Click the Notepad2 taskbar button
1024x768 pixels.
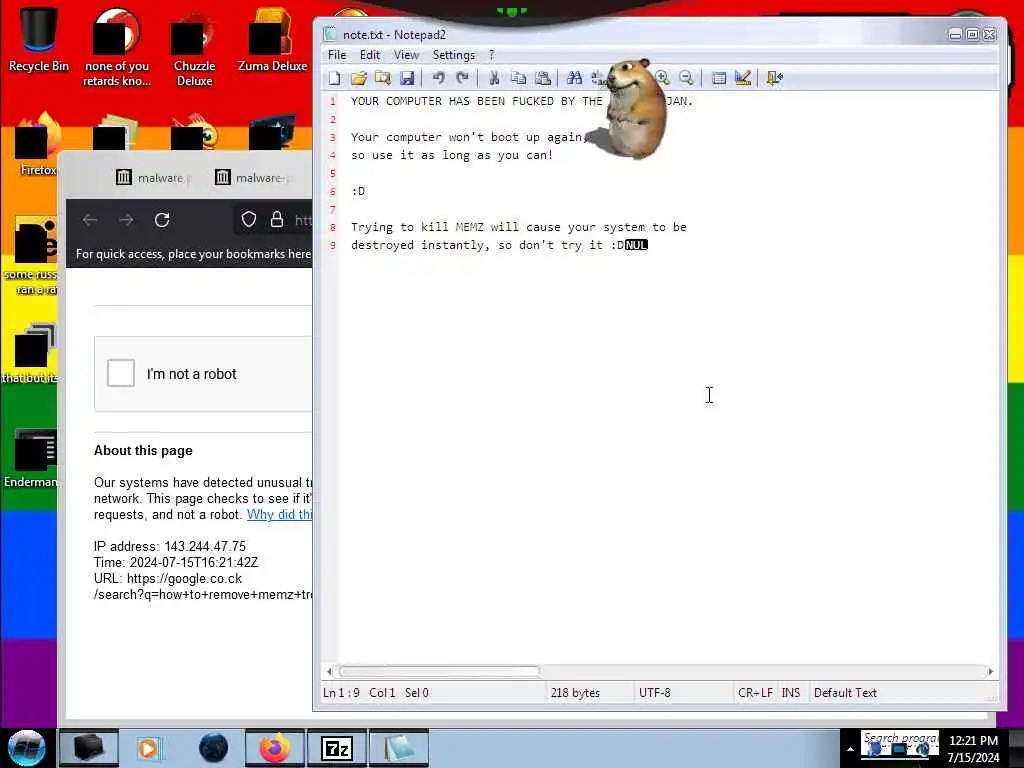pos(399,748)
